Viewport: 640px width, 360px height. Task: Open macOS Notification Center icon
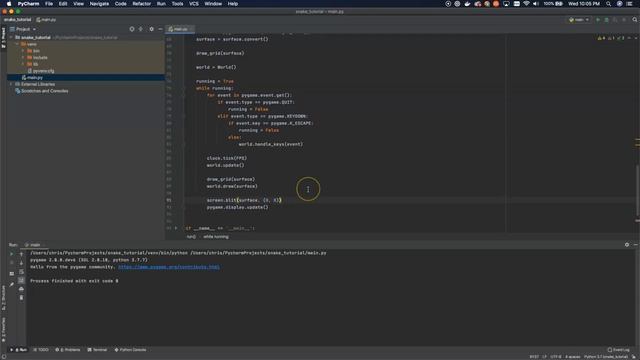(x=630, y=4)
